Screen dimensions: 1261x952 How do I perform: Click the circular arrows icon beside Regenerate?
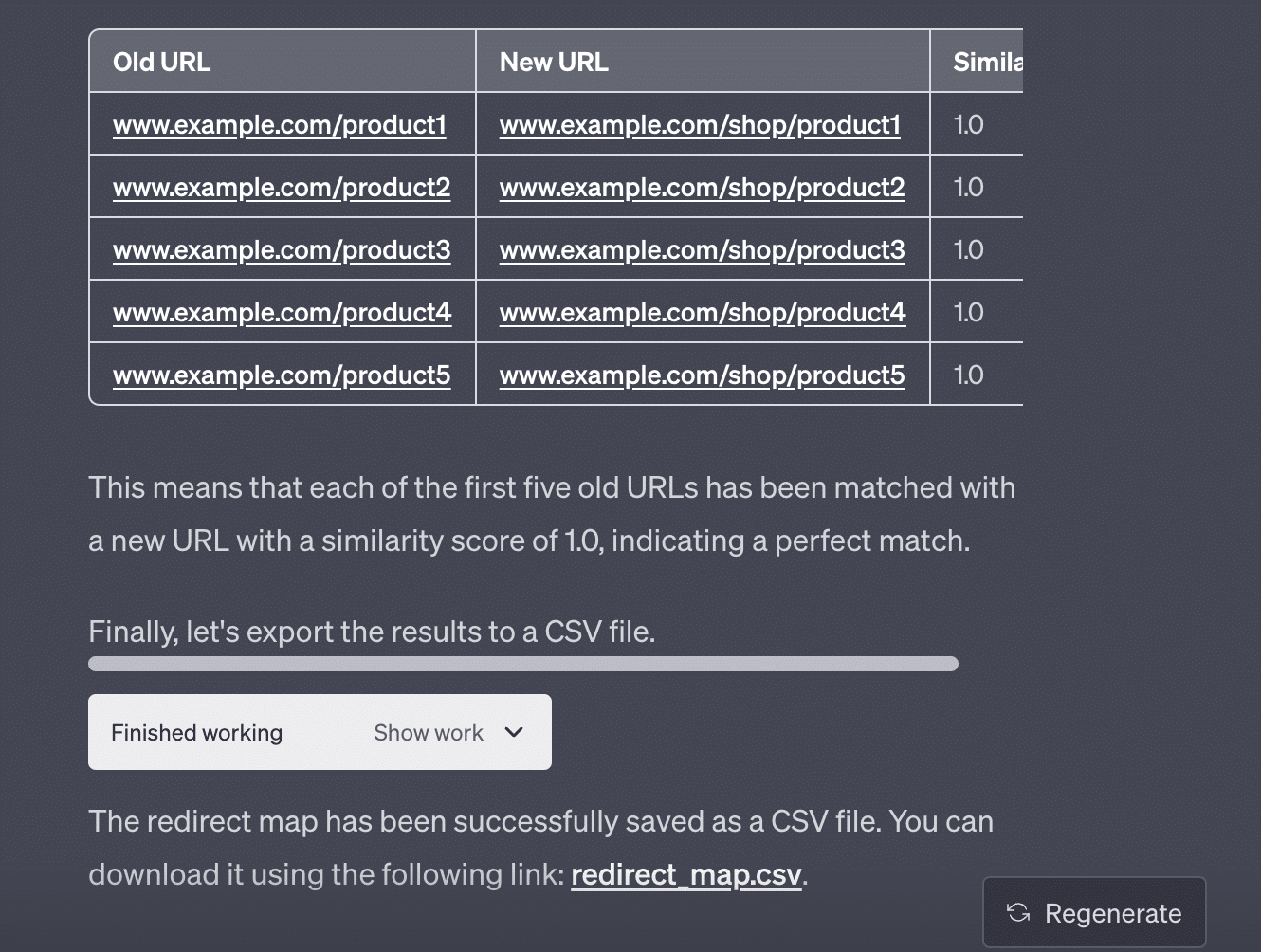tap(1018, 913)
